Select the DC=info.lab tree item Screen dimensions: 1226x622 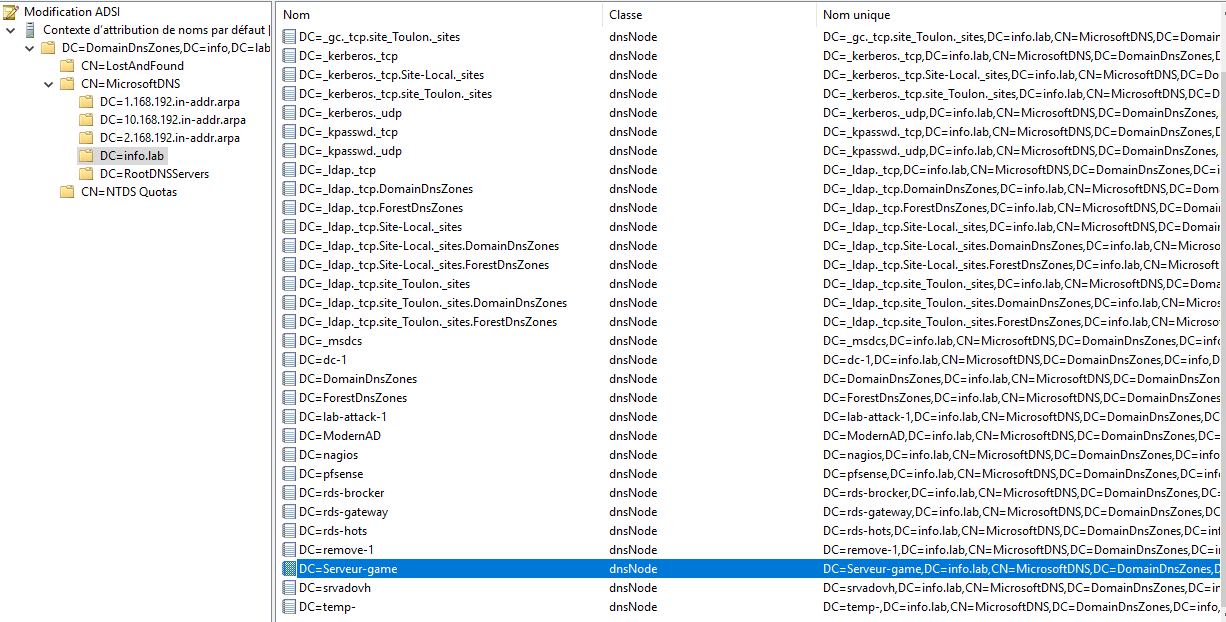132,156
